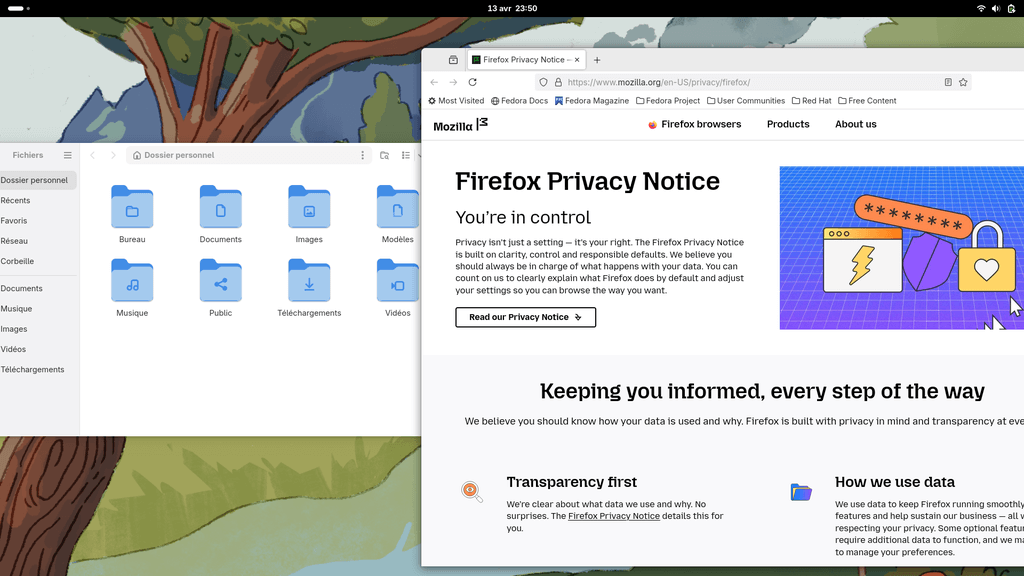Select Récents in Fichiers sidebar
This screenshot has height=576, width=1024.
(x=38, y=200)
